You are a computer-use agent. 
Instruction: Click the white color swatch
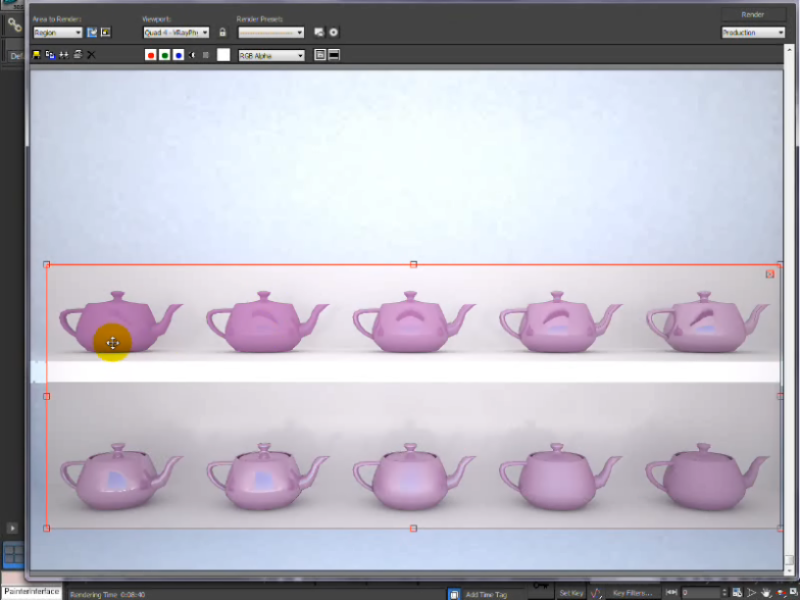(223, 55)
